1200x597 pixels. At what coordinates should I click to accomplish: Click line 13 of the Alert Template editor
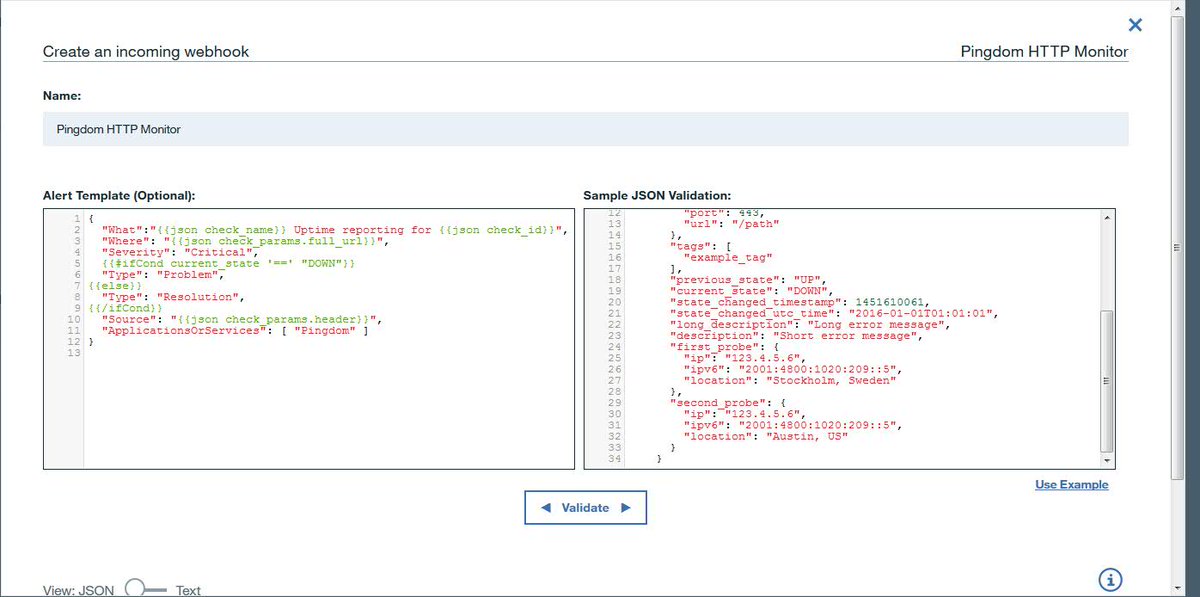tap(329, 352)
